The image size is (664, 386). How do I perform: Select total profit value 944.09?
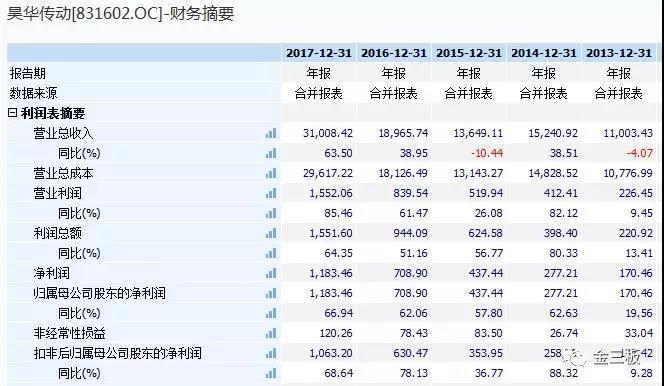click(410, 233)
